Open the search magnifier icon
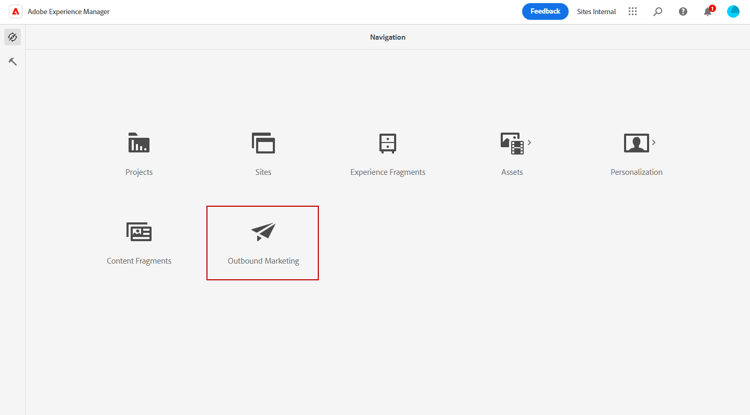Viewport: 750px width, 415px height. pos(658,11)
